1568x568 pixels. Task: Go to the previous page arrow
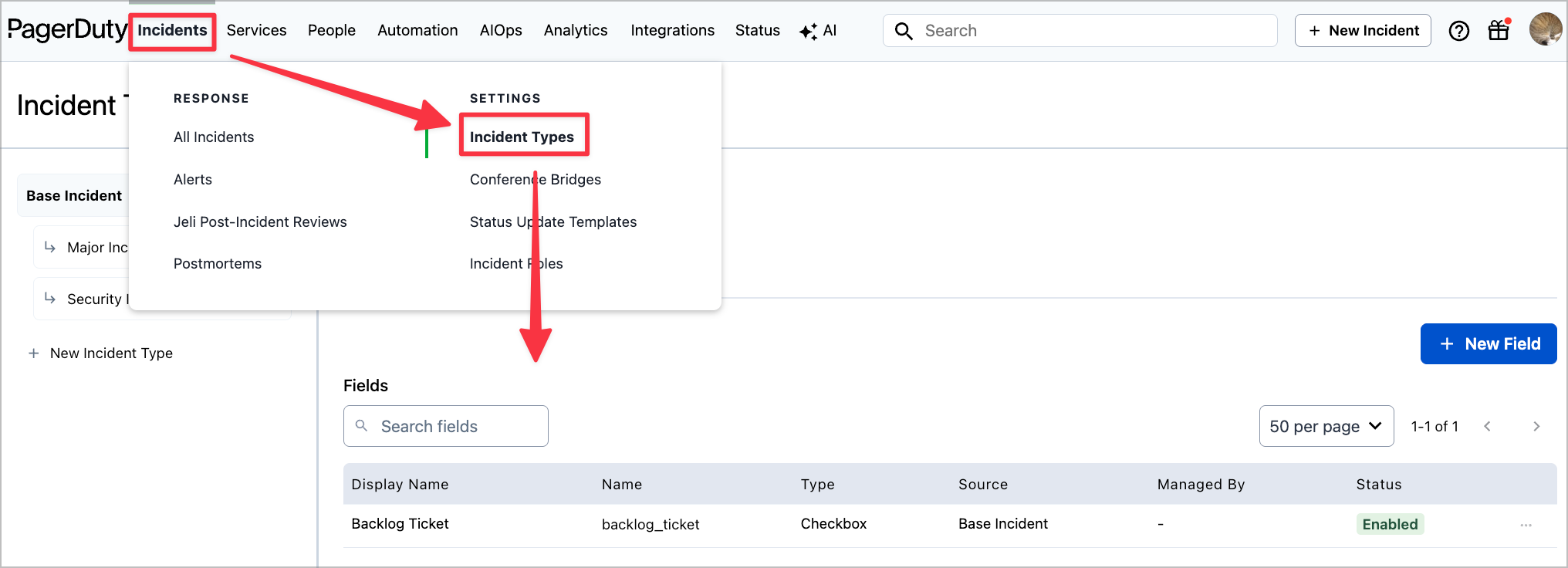[1487, 426]
